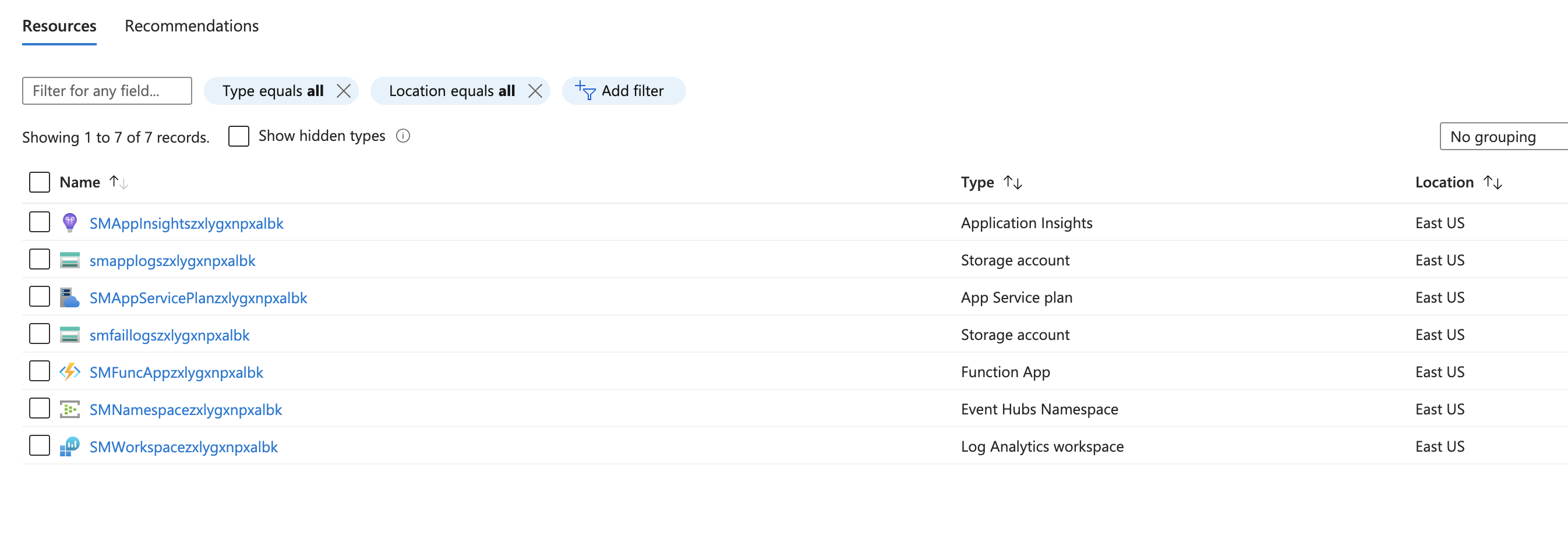Click the Application Insights lightbulb icon

coord(69,223)
